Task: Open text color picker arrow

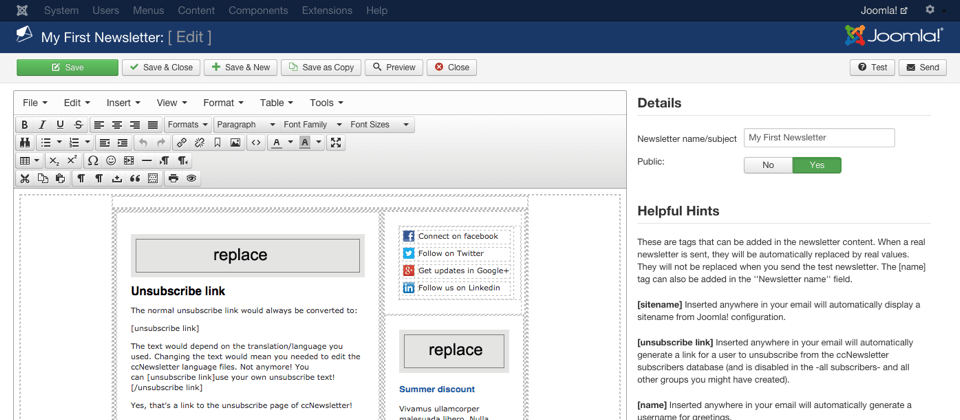Action: (290, 143)
